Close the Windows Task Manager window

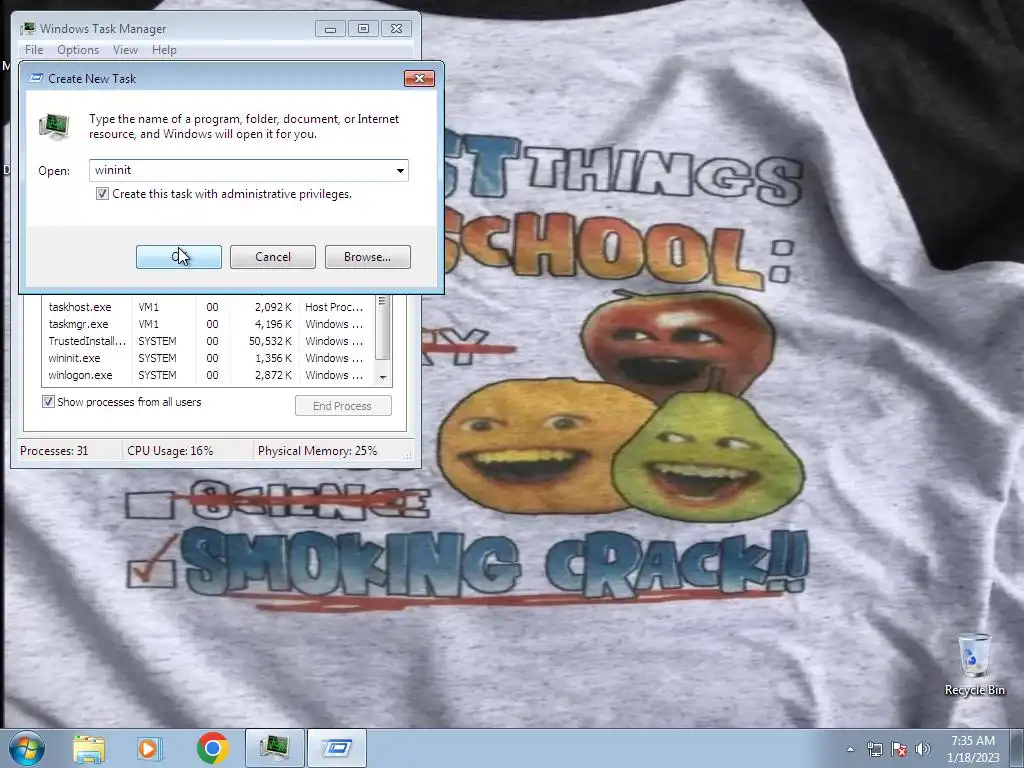(x=396, y=29)
